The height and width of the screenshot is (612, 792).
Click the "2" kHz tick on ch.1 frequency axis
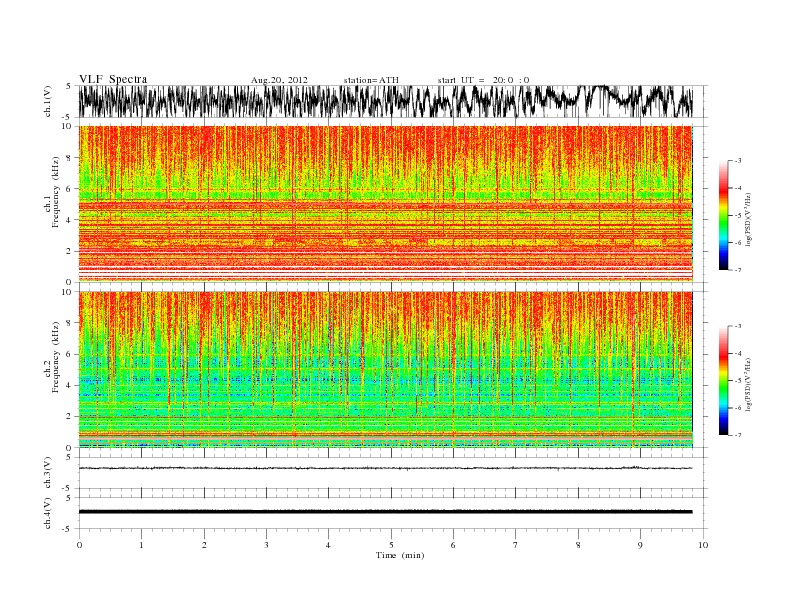70,251
